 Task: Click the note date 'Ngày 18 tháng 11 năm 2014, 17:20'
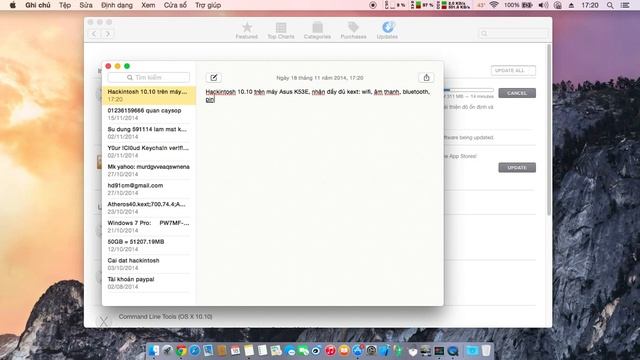(320, 78)
